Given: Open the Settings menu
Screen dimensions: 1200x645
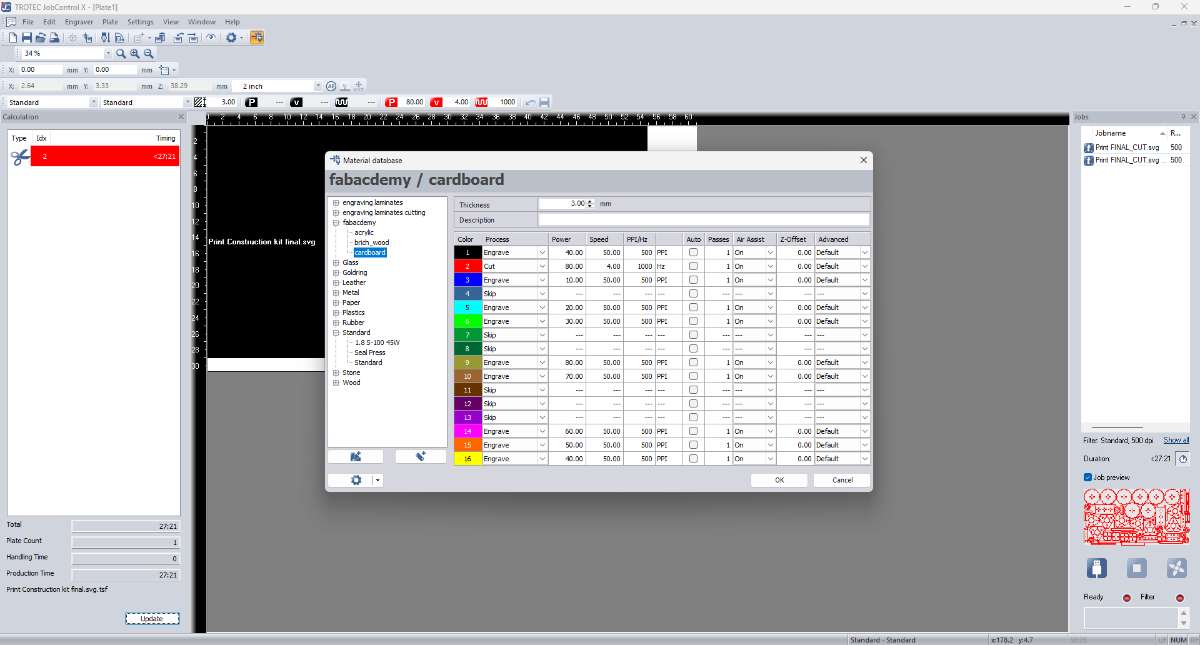Looking at the screenshot, I should click(x=141, y=21).
